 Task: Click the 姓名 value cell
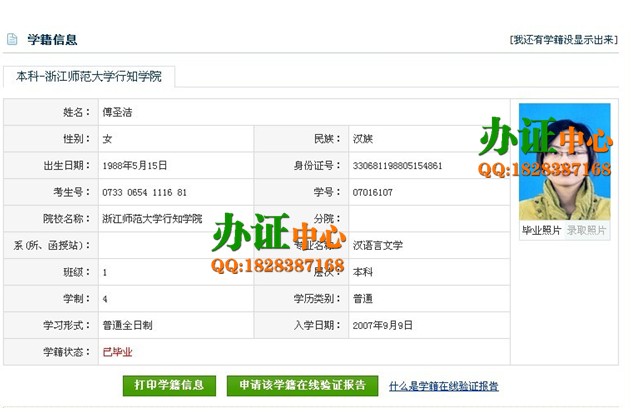(117, 113)
